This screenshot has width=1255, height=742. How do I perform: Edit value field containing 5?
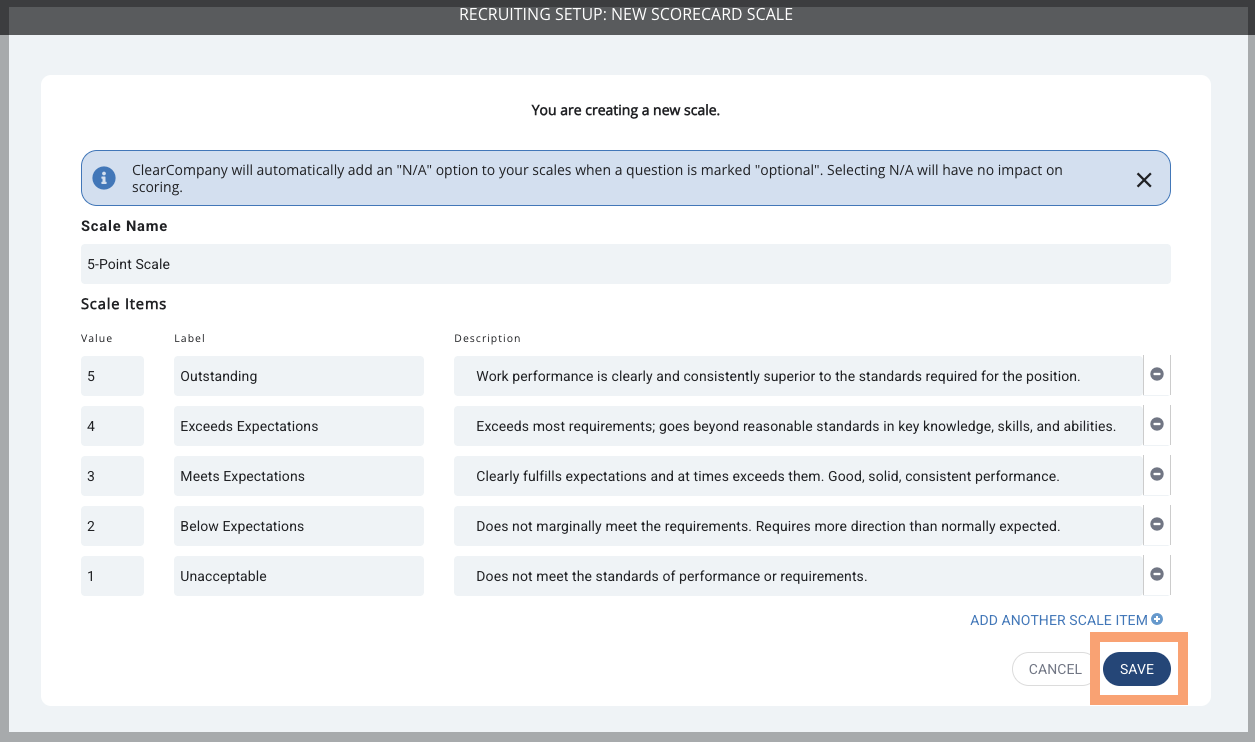pyautogui.click(x=112, y=376)
